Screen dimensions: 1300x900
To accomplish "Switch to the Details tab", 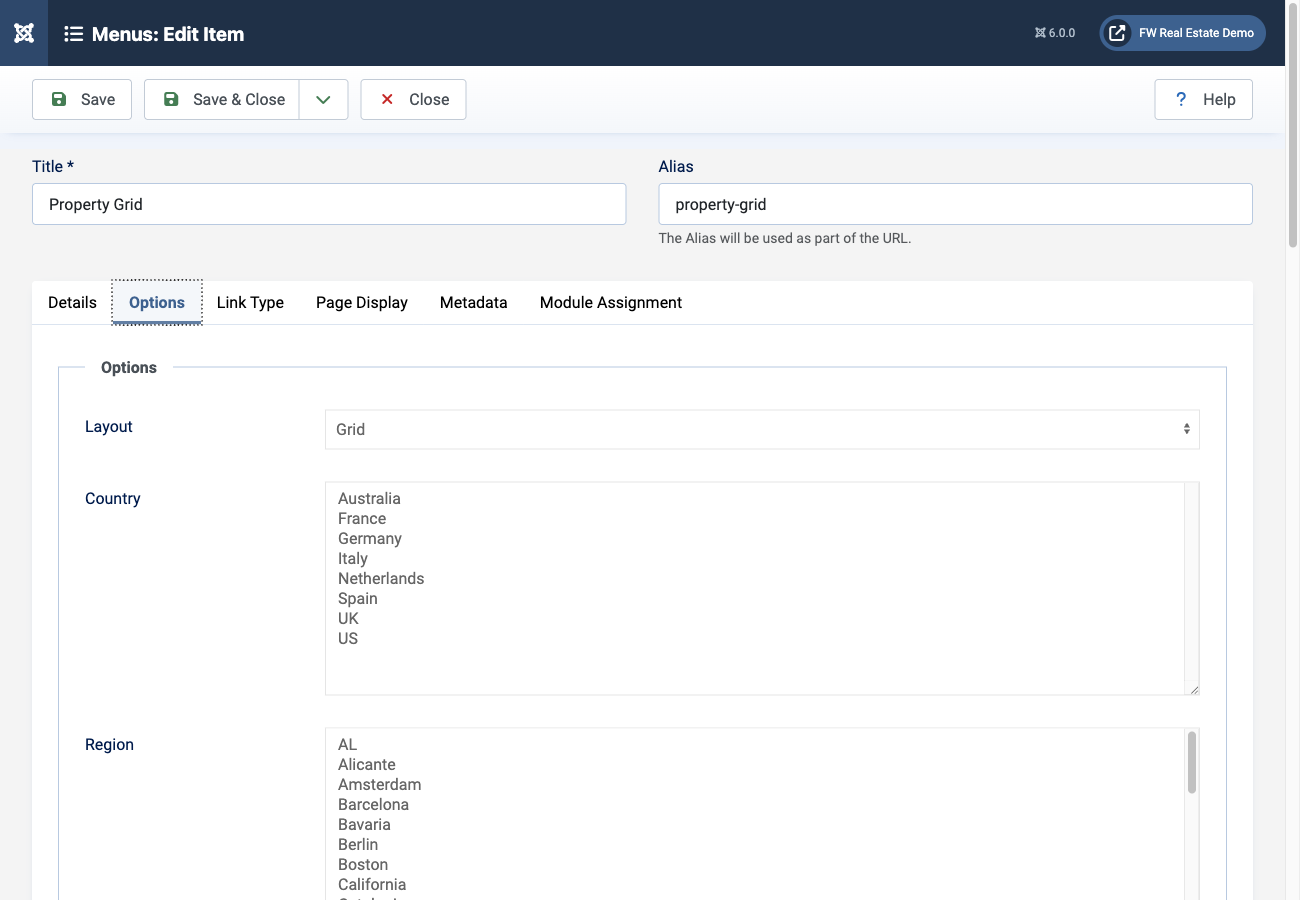I will point(71,302).
